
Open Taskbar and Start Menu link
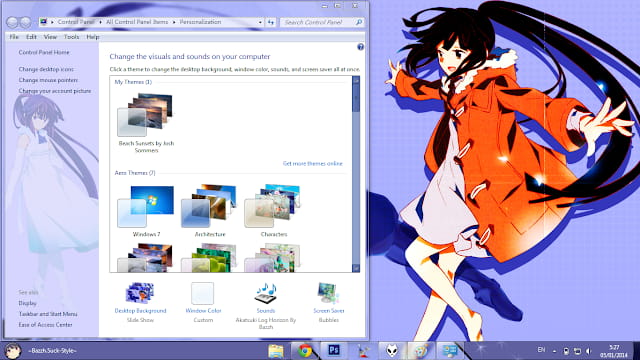tap(48, 314)
